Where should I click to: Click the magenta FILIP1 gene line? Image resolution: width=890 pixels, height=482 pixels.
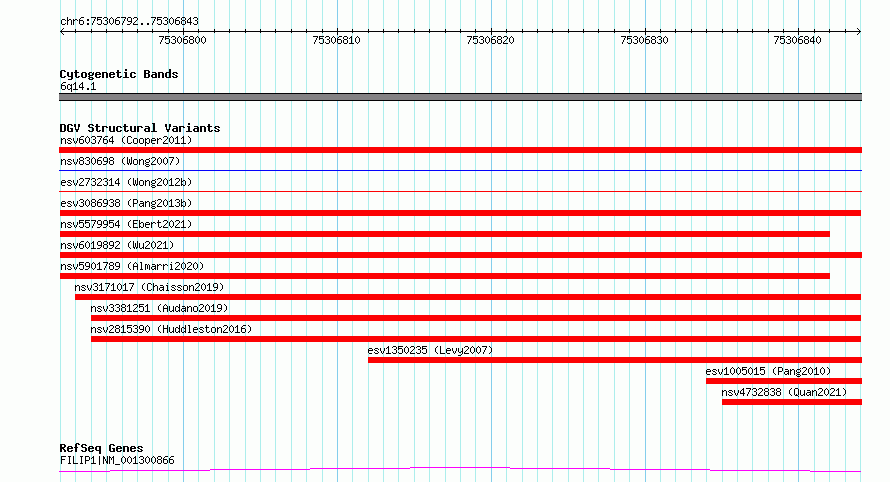(460, 469)
